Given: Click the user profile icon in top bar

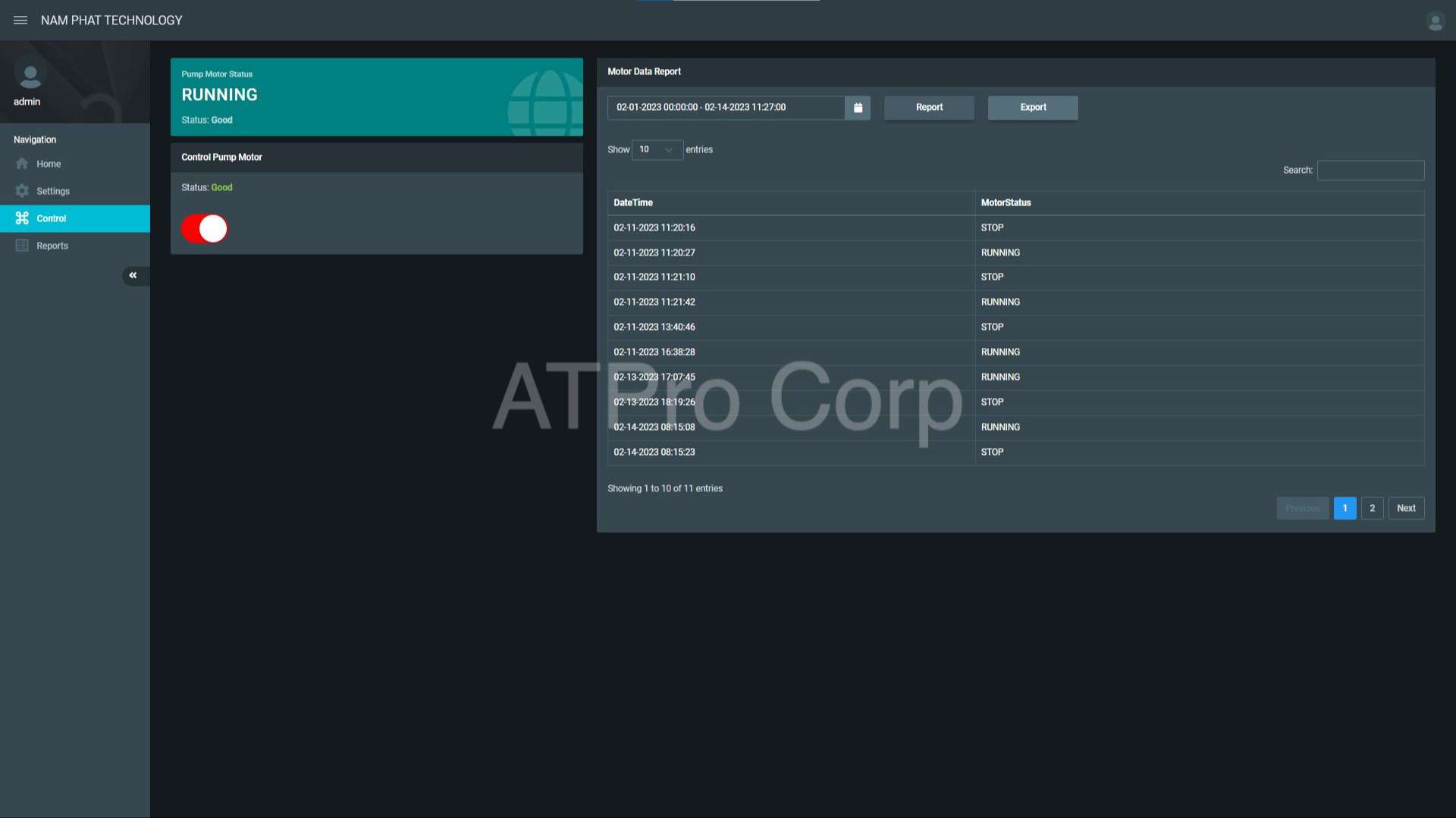Looking at the screenshot, I should click(x=1435, y=21).
